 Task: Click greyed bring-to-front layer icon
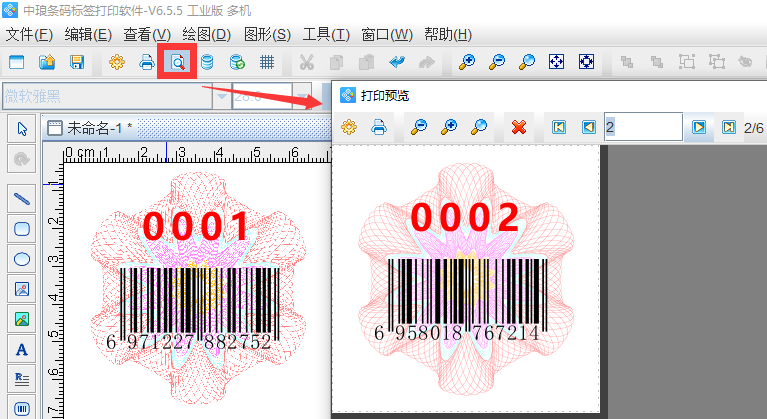(x=627, y=62)
